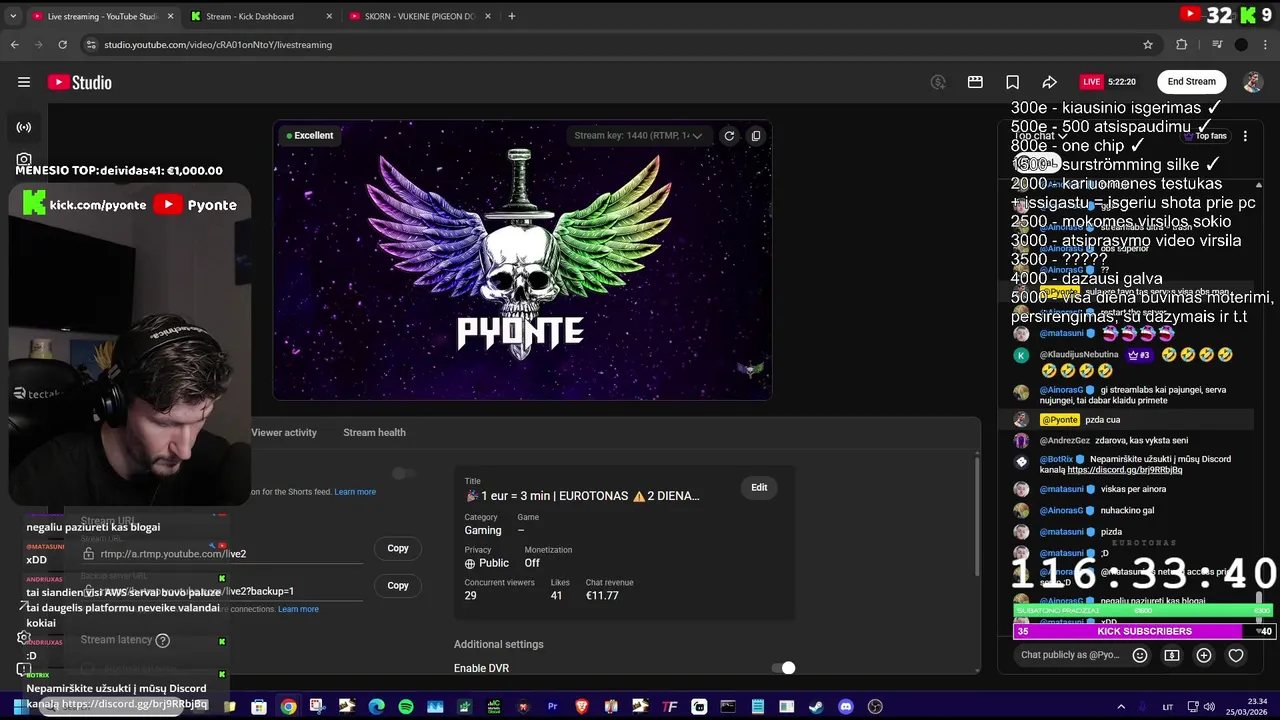Click the stream settings panel scrollbar
Image resolution: width=1280 pixels, height=720 pixels.
coord(977,515)
